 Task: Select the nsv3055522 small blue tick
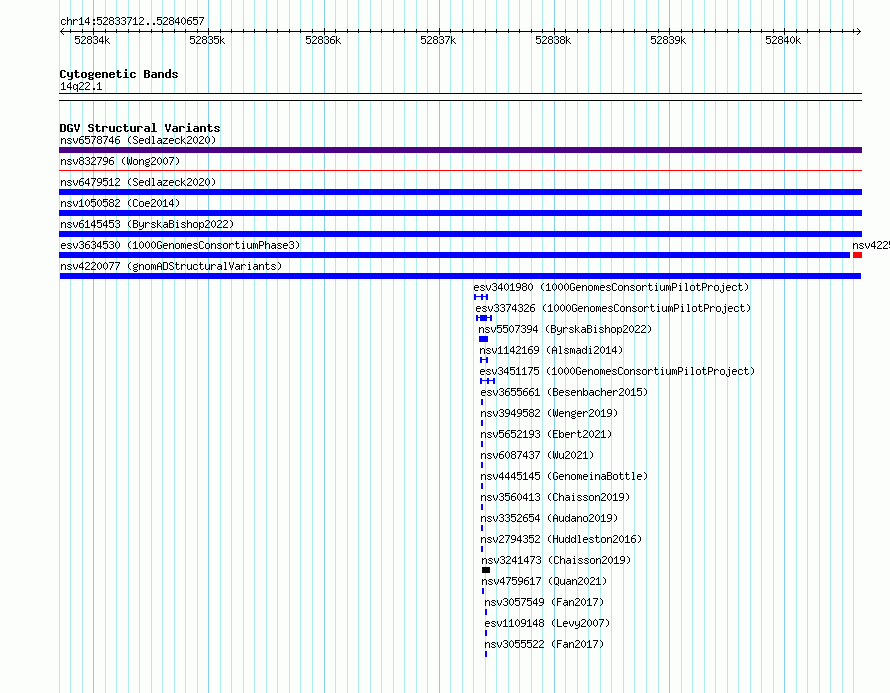tap(486, 654)
